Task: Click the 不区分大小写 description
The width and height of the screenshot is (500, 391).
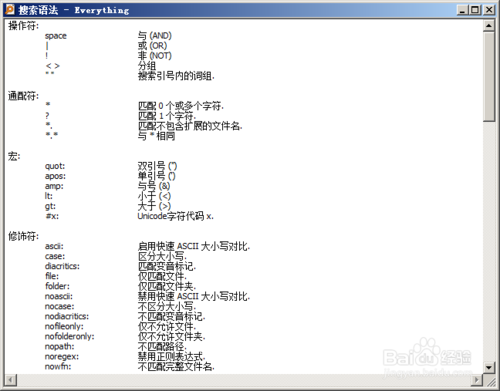Action: click(x=167, y=306)
